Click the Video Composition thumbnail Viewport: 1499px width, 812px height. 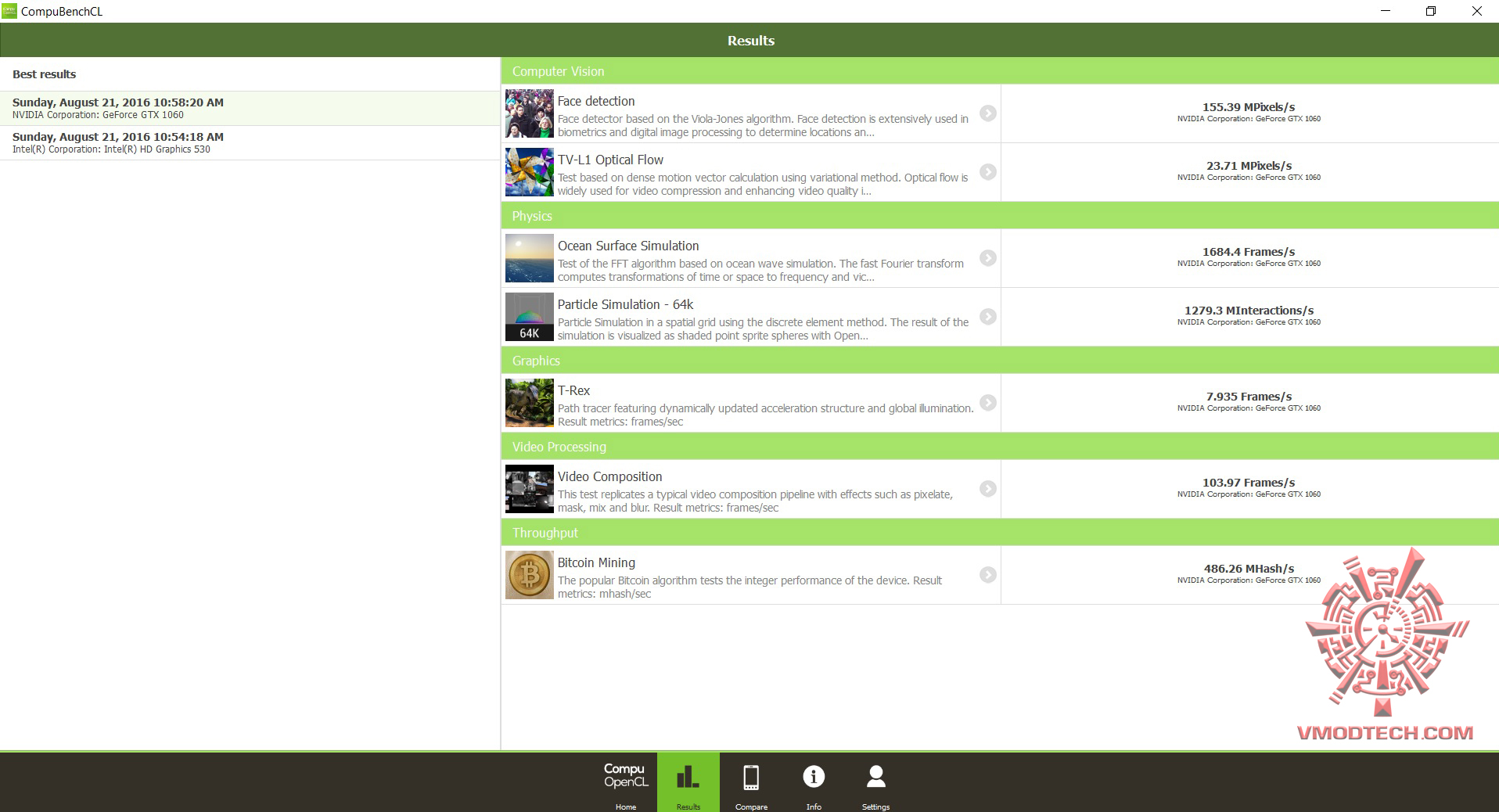click(530, 489)
